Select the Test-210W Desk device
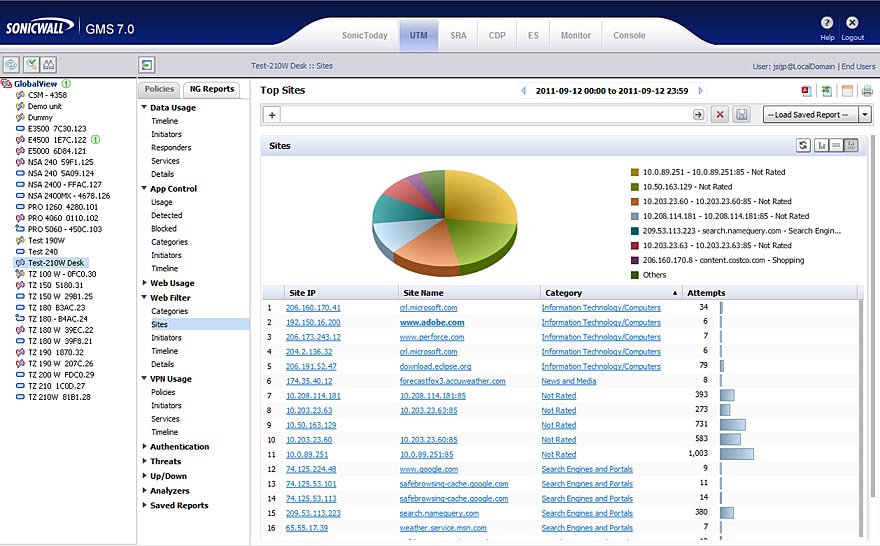The height and width of the screenshot is (546, 880). pos(56,263)
